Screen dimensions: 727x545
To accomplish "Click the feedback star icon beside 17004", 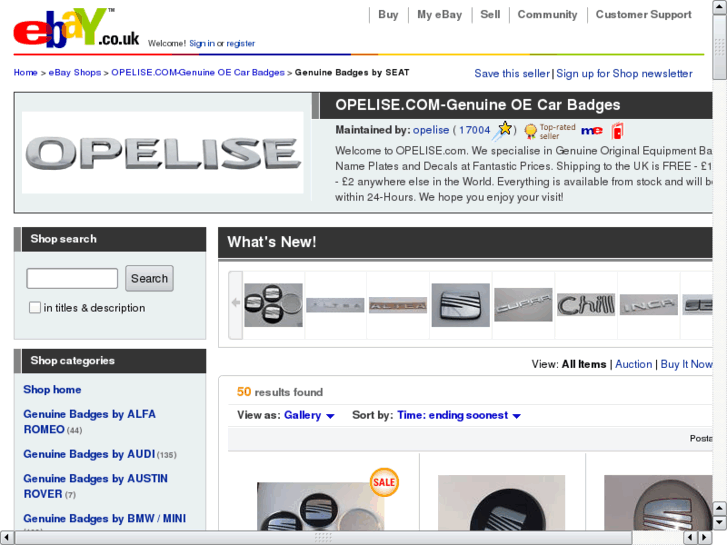I will pyautogui.click(x=503, y=130).
